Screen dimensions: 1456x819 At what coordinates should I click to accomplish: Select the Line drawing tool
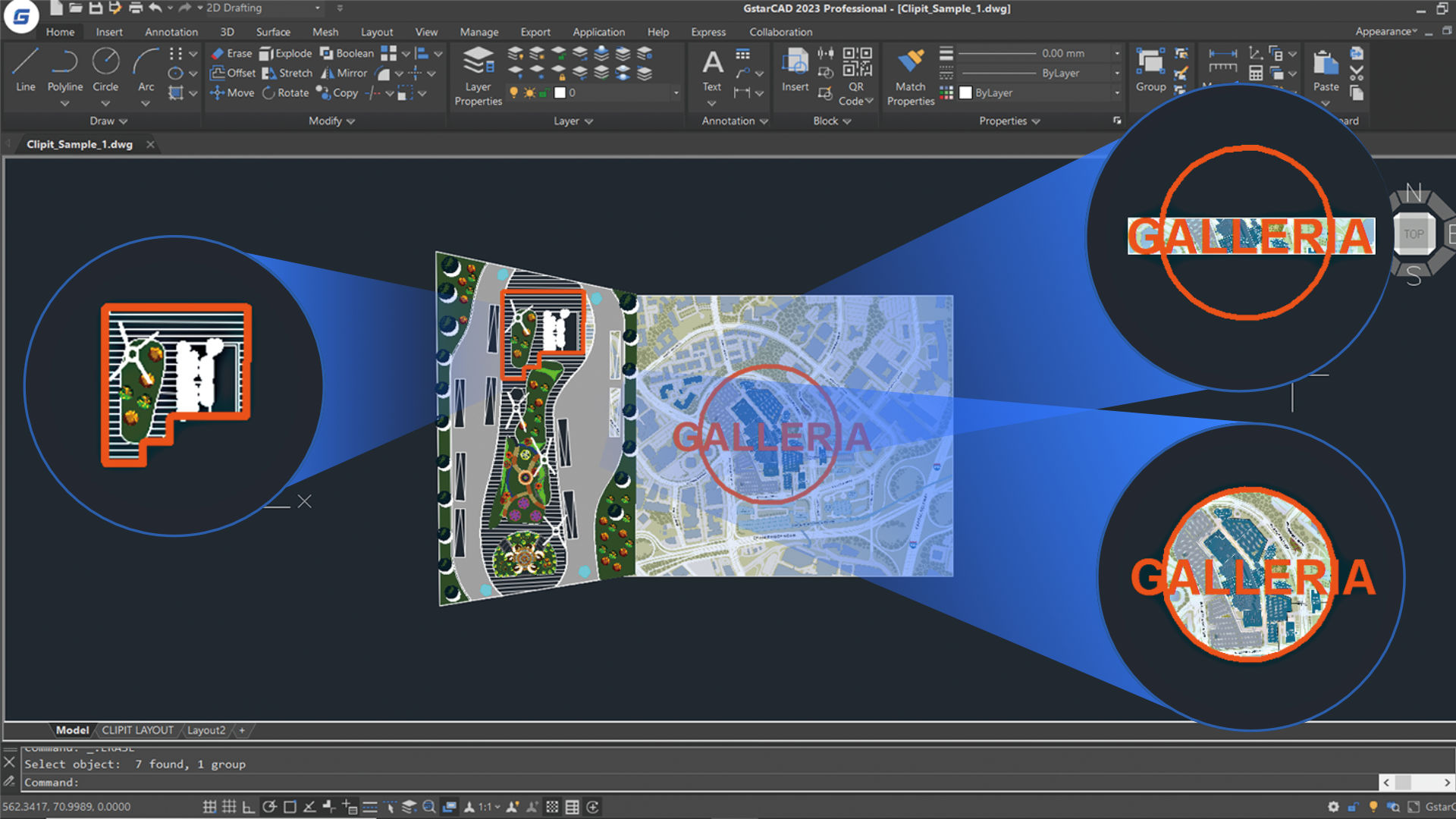[x=25, y=69]
